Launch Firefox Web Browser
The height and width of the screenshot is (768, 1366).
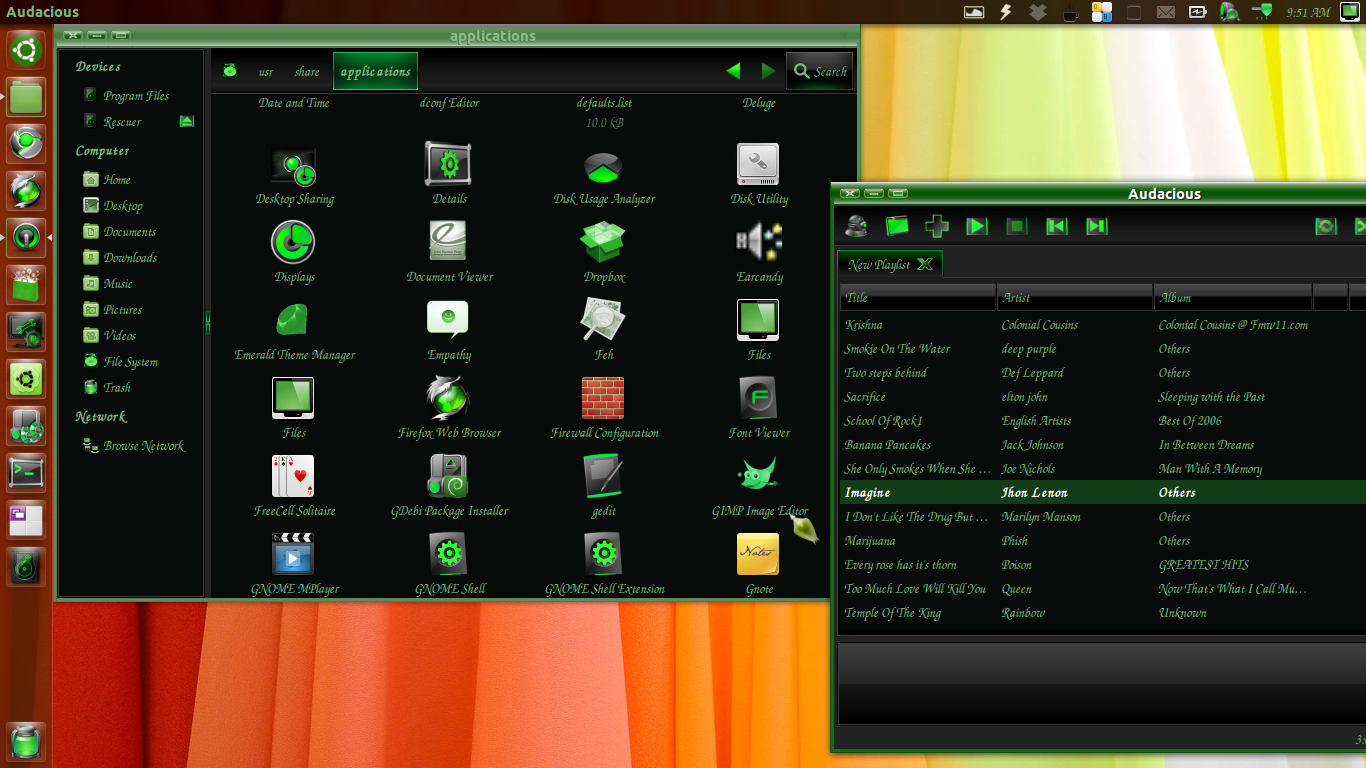pyautogui.click(x=448, y=398)
